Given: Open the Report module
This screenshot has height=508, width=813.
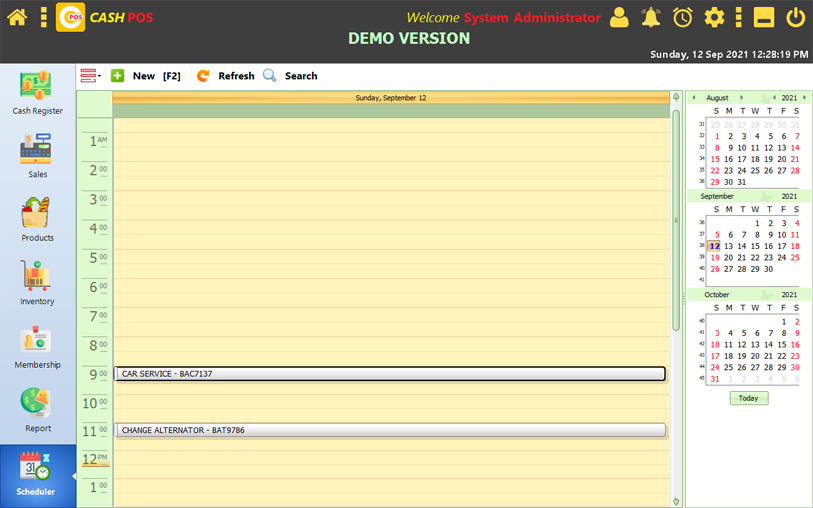Looking at the screenshot, I should pyautogui.click(x=37, y=410).
